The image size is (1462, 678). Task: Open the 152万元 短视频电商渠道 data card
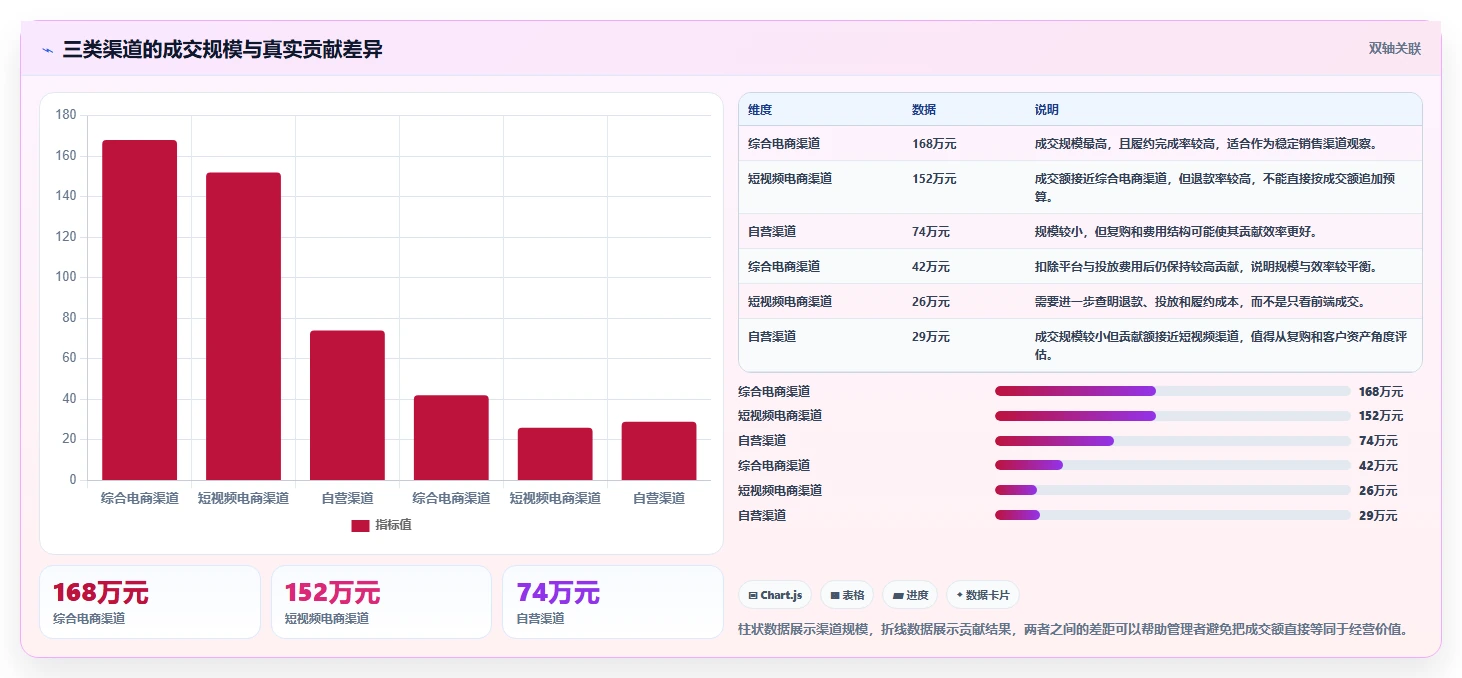[x=381, y=602]
